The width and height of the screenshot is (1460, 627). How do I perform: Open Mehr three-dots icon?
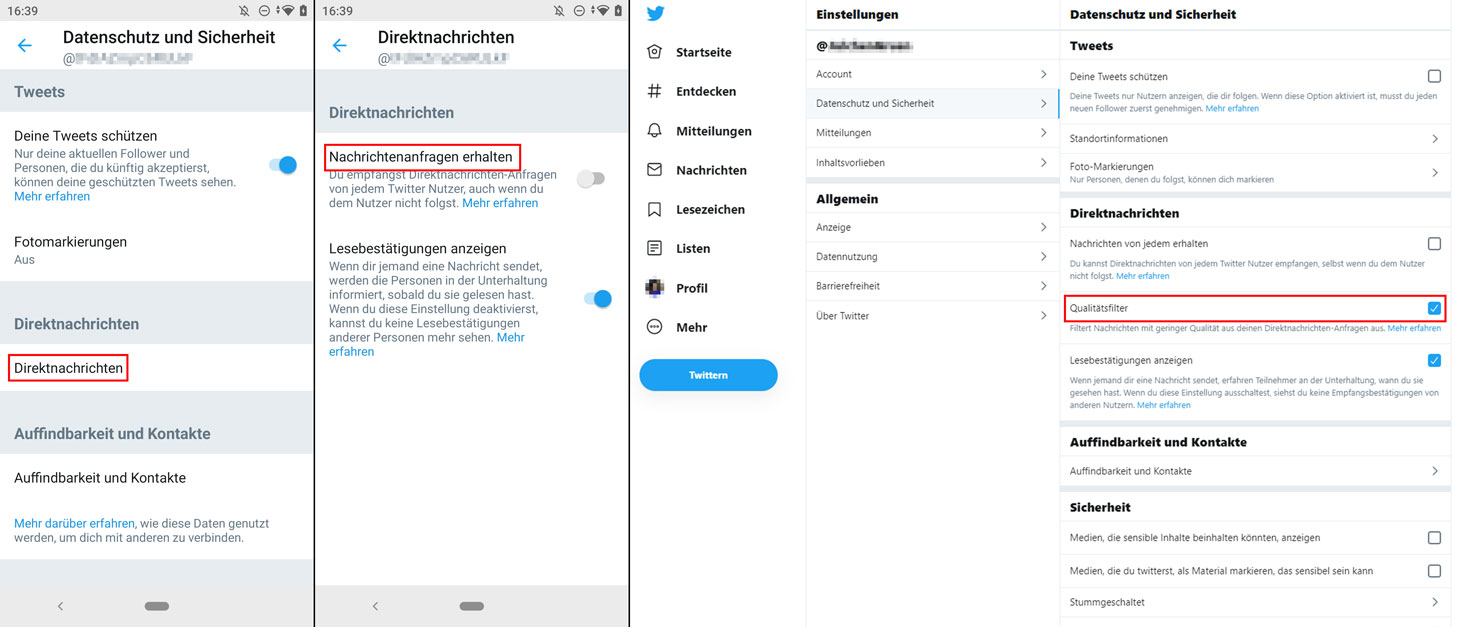pos(655,327)
